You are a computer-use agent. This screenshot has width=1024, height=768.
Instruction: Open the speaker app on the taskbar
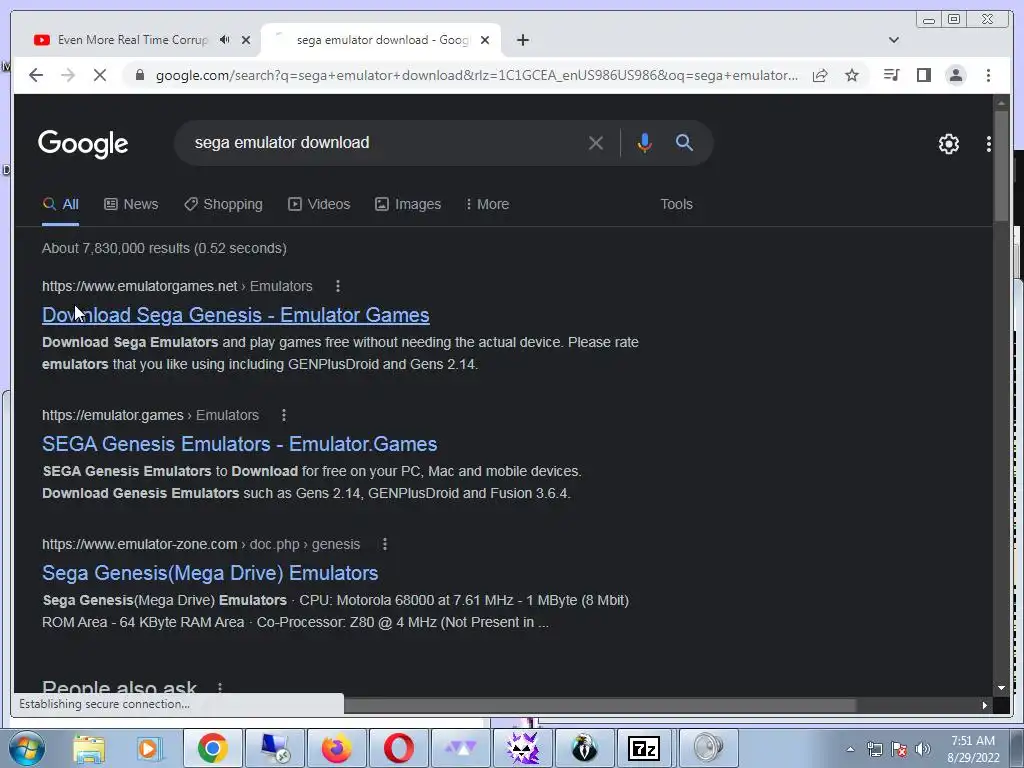pos(708,748)
